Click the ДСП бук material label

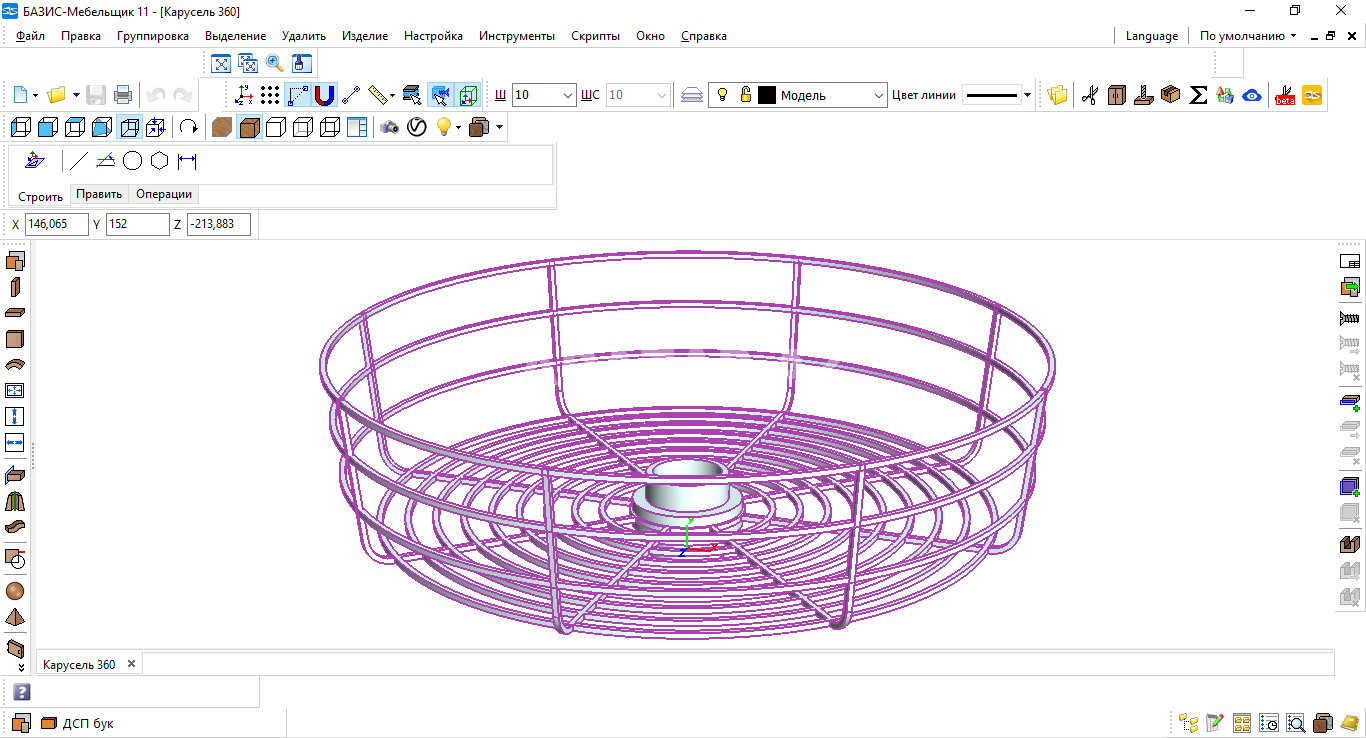tap(88, 724)
